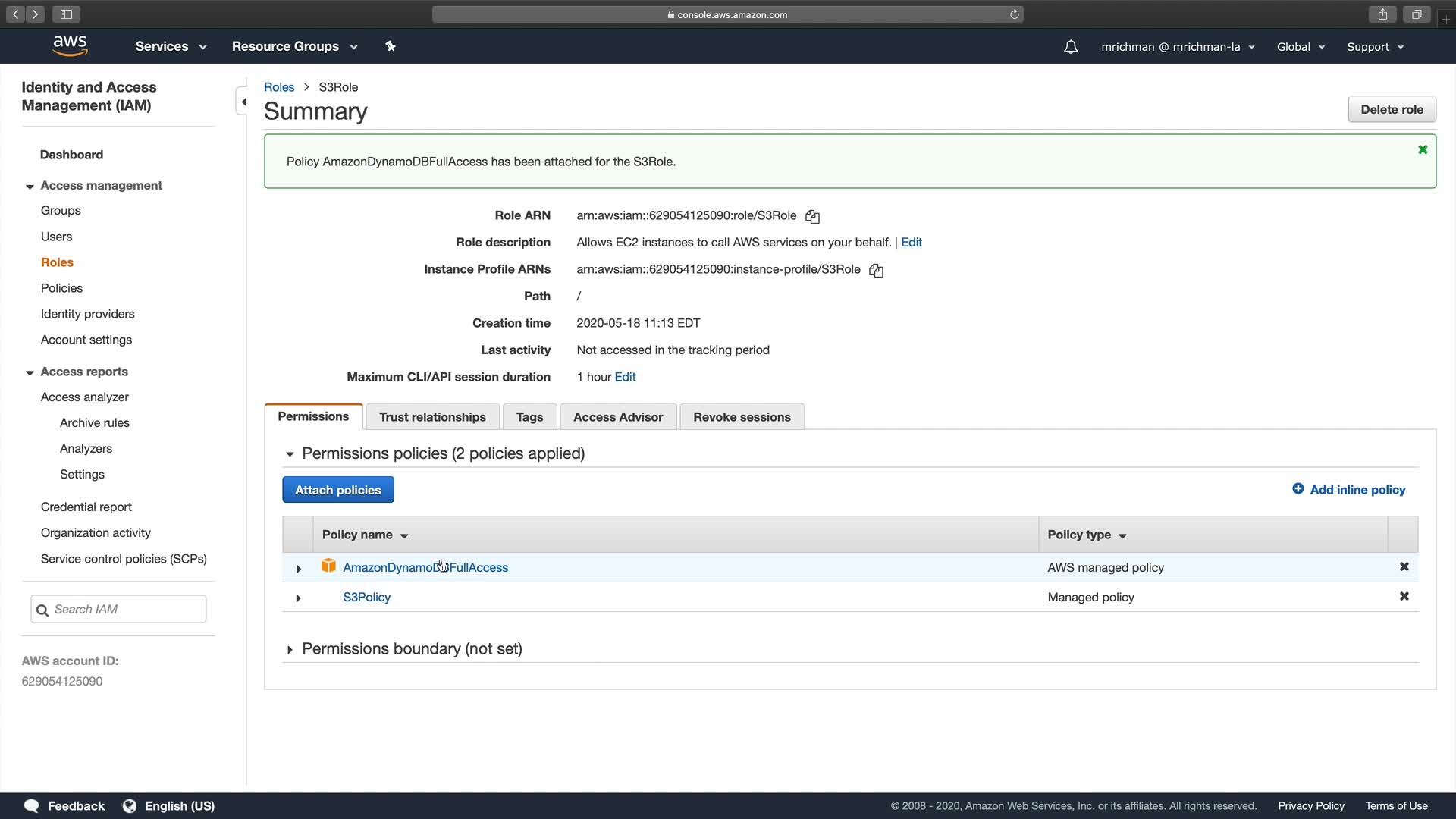Click the Attach policies button
Screen dimensions: 1456x819
point(337,490)
